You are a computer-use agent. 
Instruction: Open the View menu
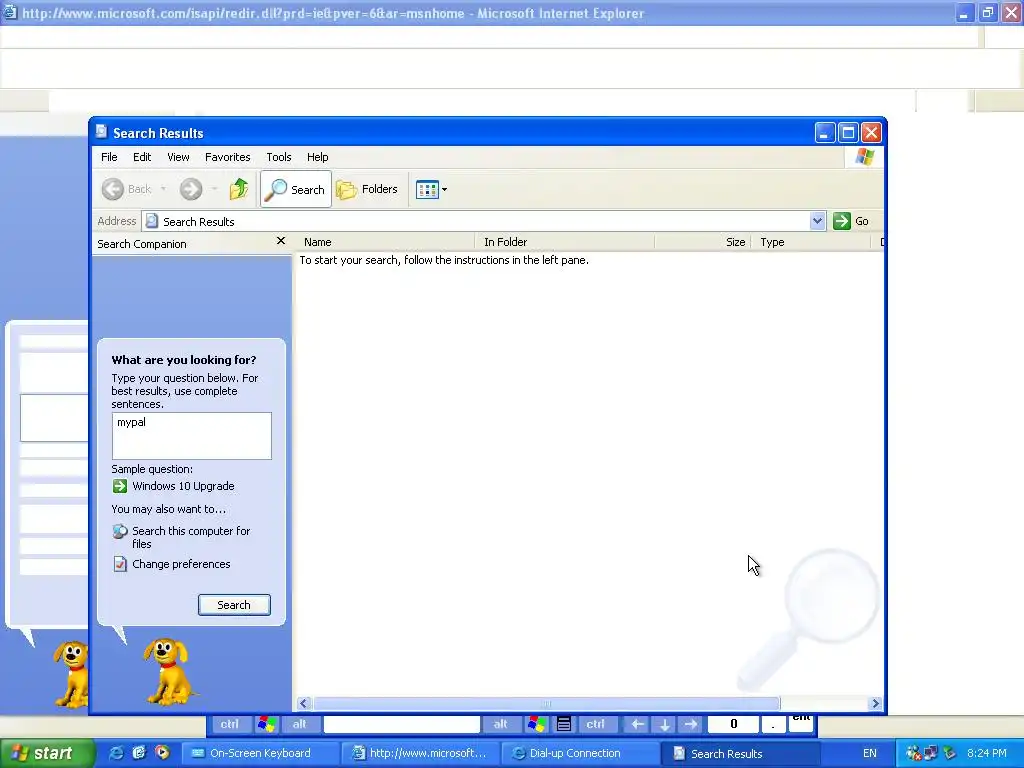[178, 157]
